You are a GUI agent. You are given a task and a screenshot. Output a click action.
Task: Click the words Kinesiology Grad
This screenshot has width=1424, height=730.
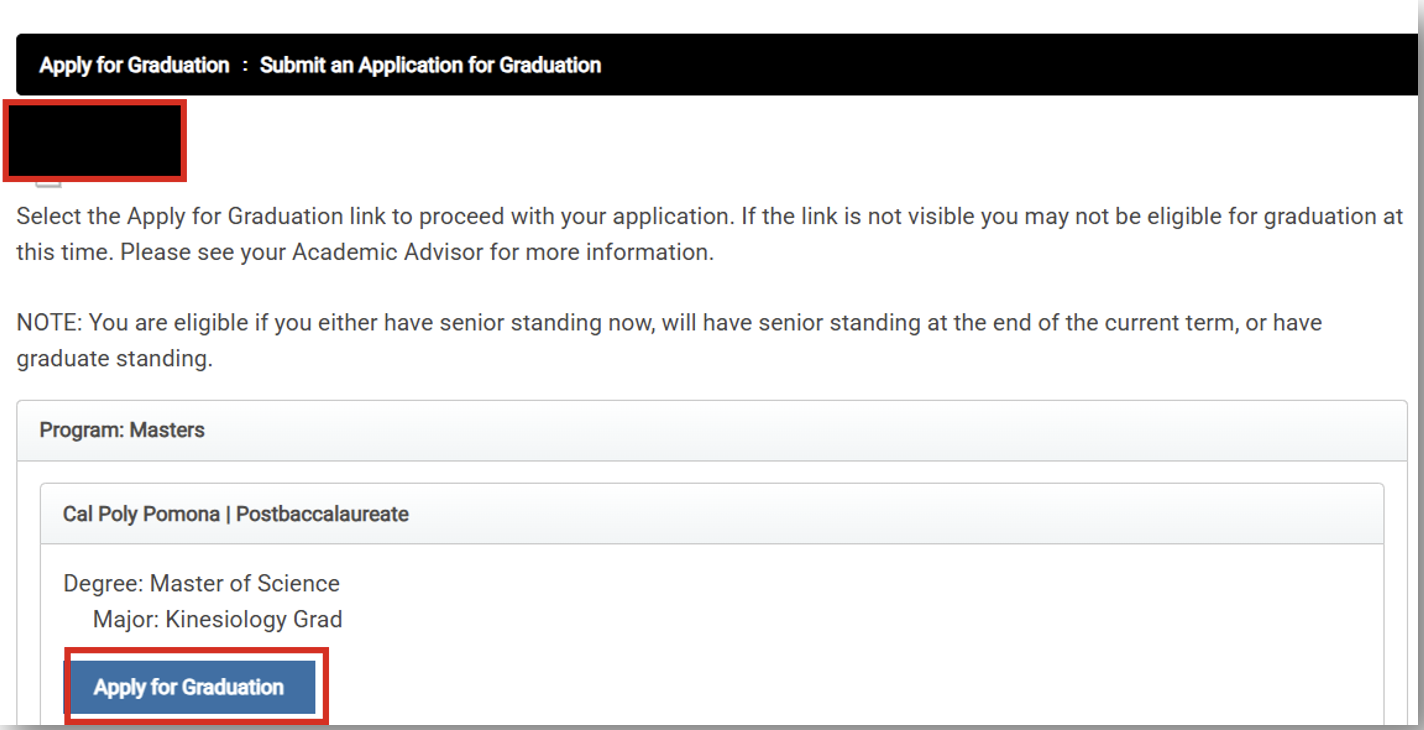(x=254, y=620)
